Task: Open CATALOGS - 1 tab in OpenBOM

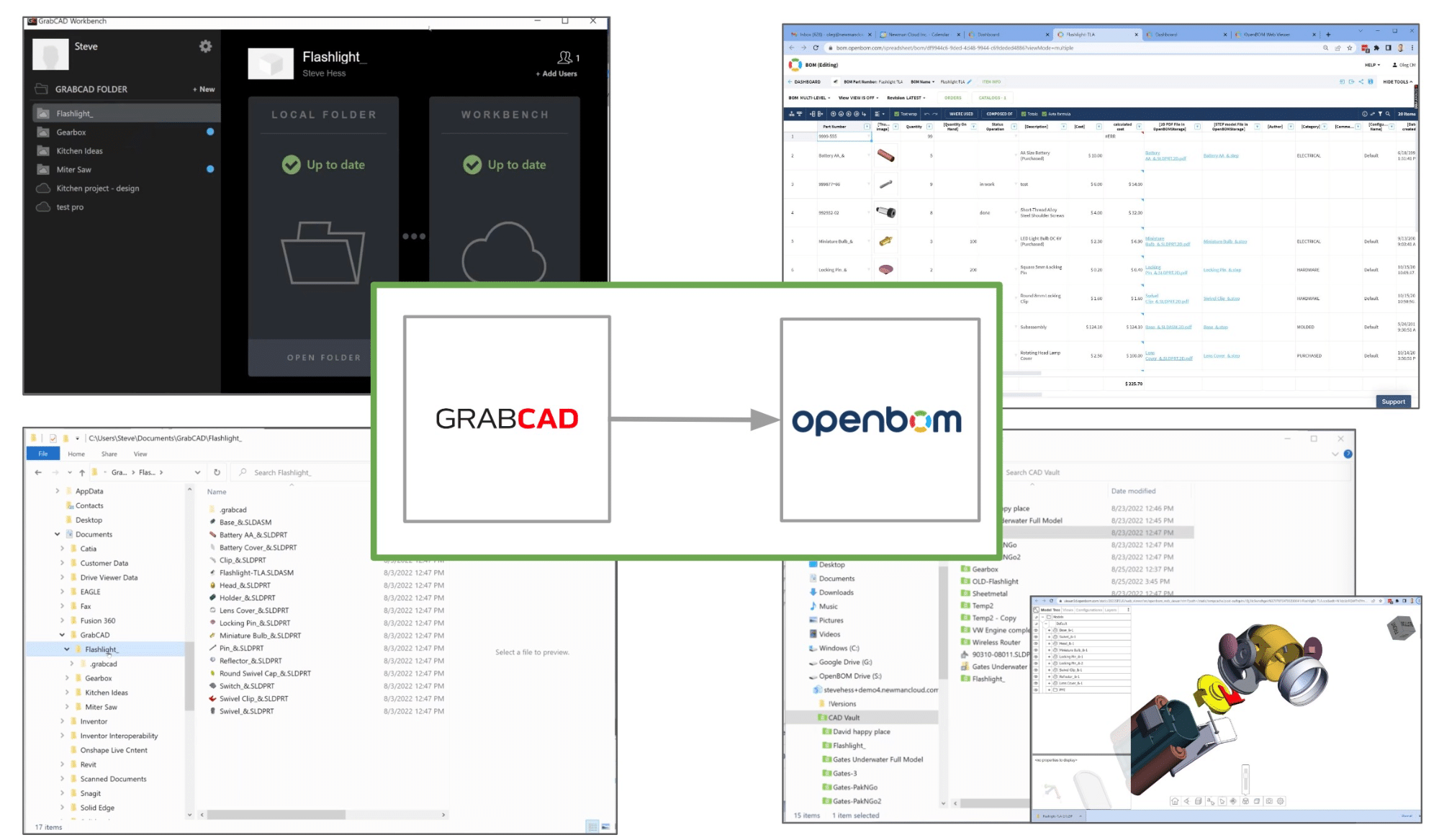Action: click(x=992, y=98)
